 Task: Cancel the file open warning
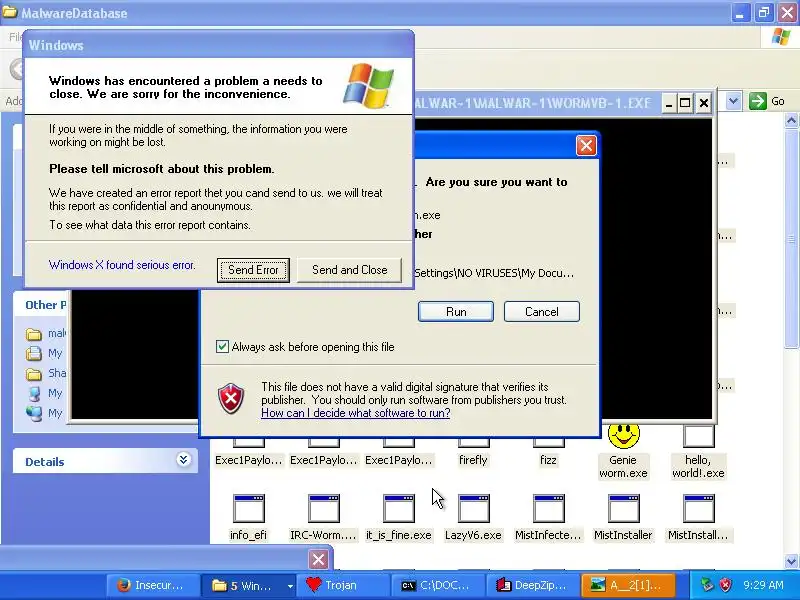coord(541,312)
